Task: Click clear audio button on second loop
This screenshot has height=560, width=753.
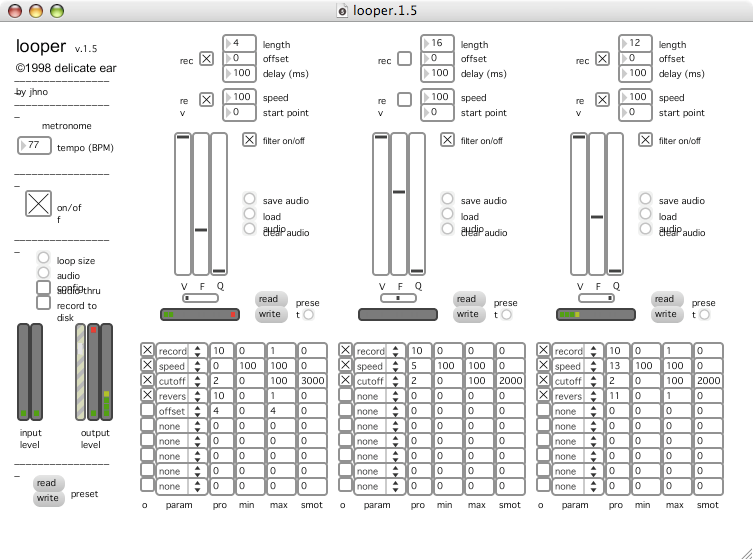Action: (447, 229)
